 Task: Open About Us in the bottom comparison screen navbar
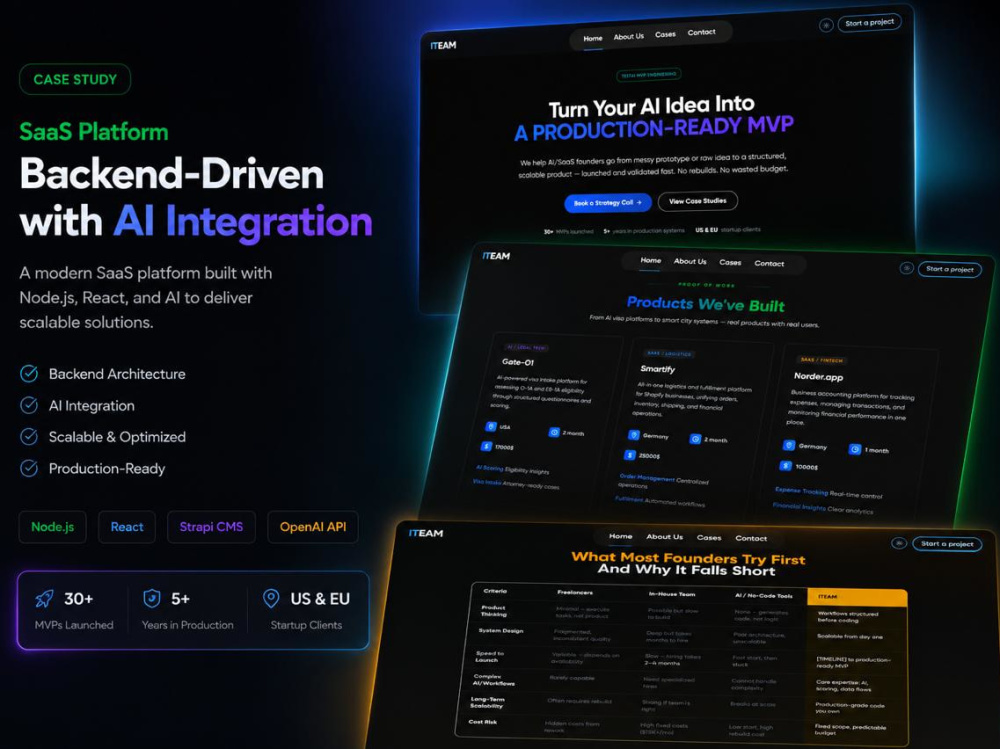[x=665, y=537]
